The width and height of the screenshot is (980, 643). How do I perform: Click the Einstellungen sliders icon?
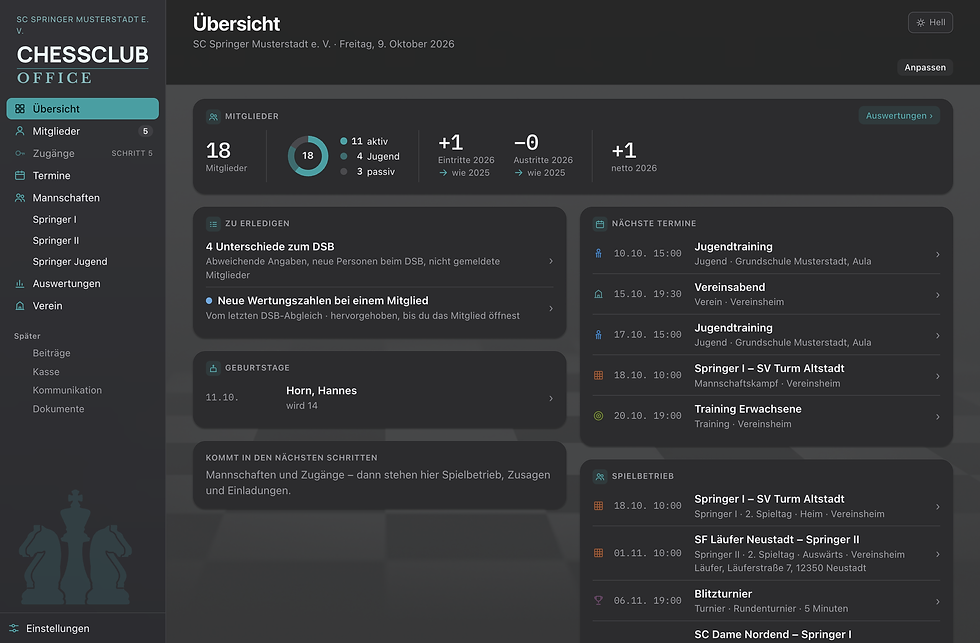14,629
